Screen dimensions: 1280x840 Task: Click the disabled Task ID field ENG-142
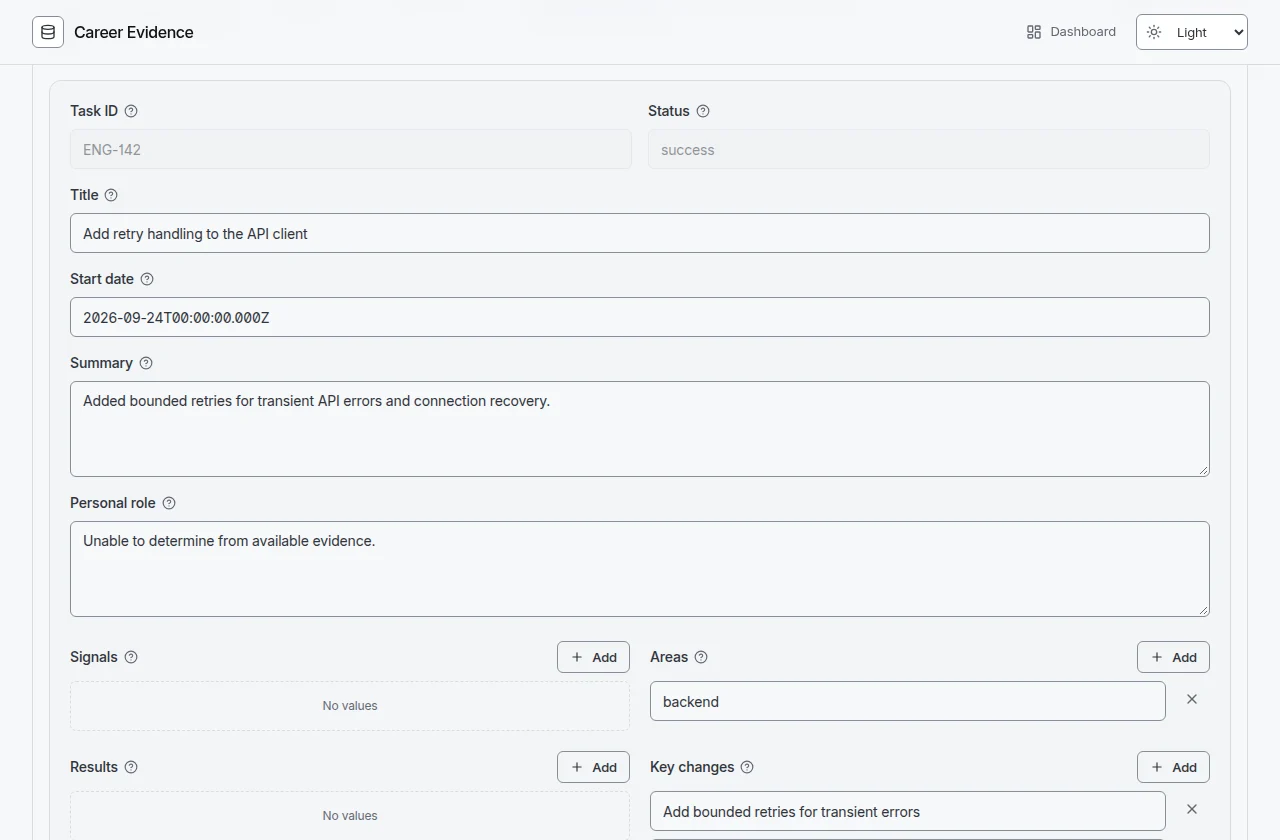pyautogui.click(x=351, y=149)
